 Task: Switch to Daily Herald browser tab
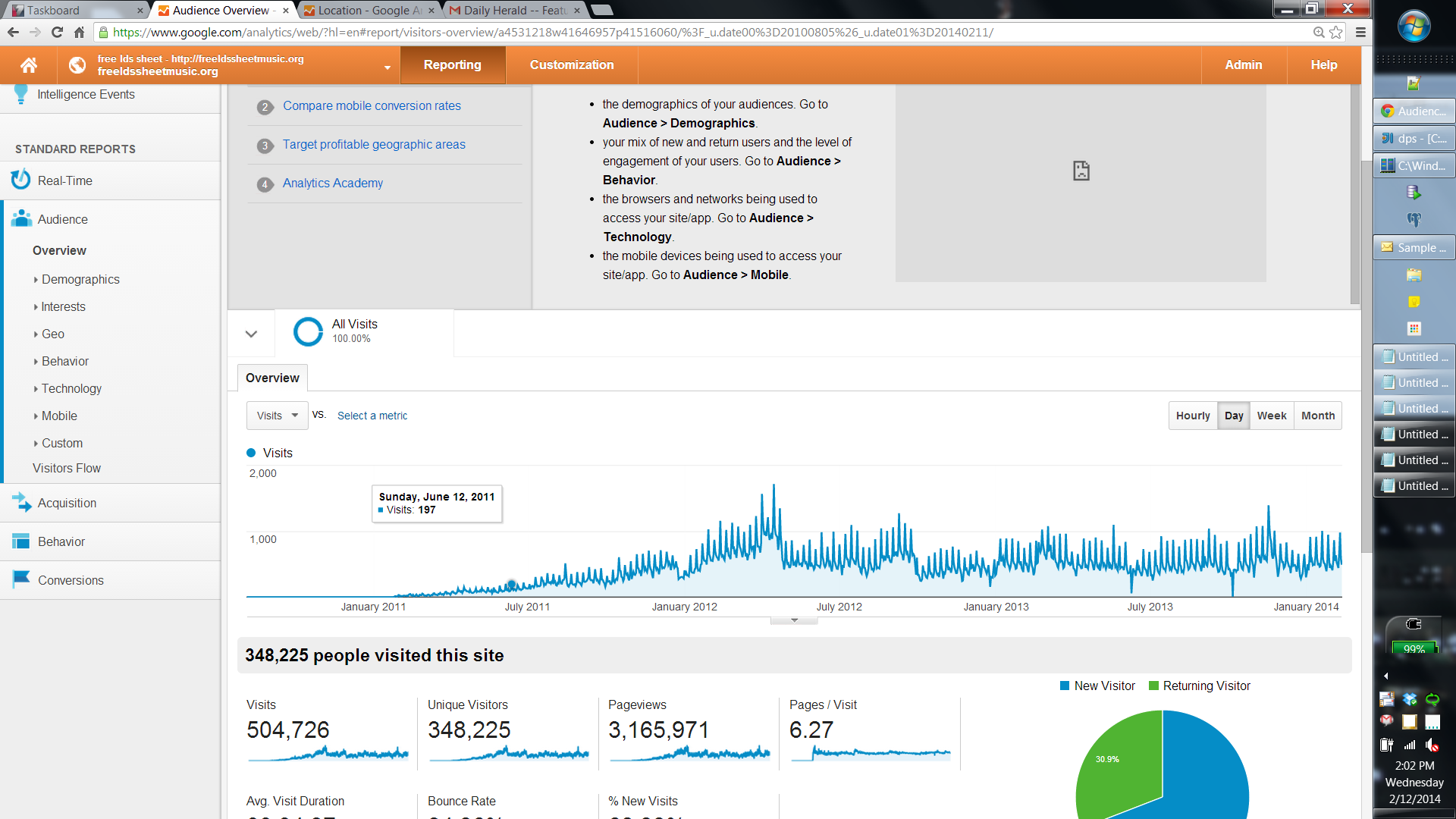click(x=515, y=11)
